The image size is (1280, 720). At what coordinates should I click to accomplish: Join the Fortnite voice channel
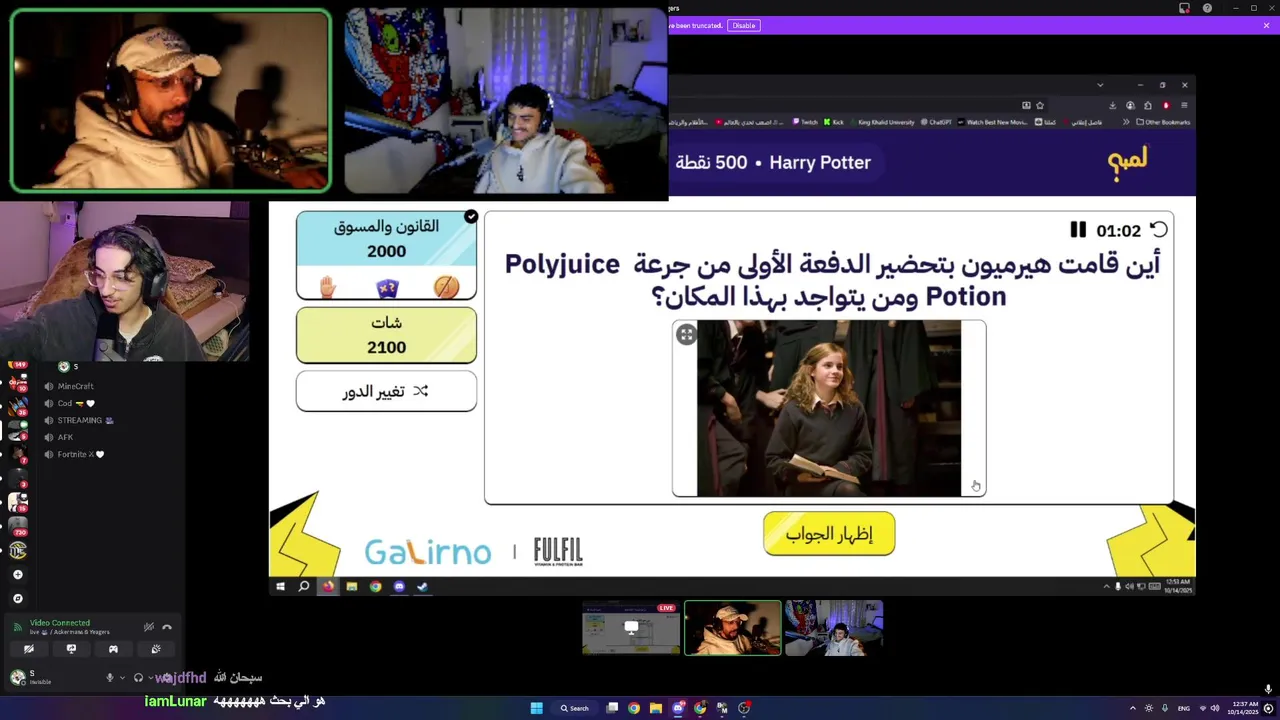[x=81, y=454]
